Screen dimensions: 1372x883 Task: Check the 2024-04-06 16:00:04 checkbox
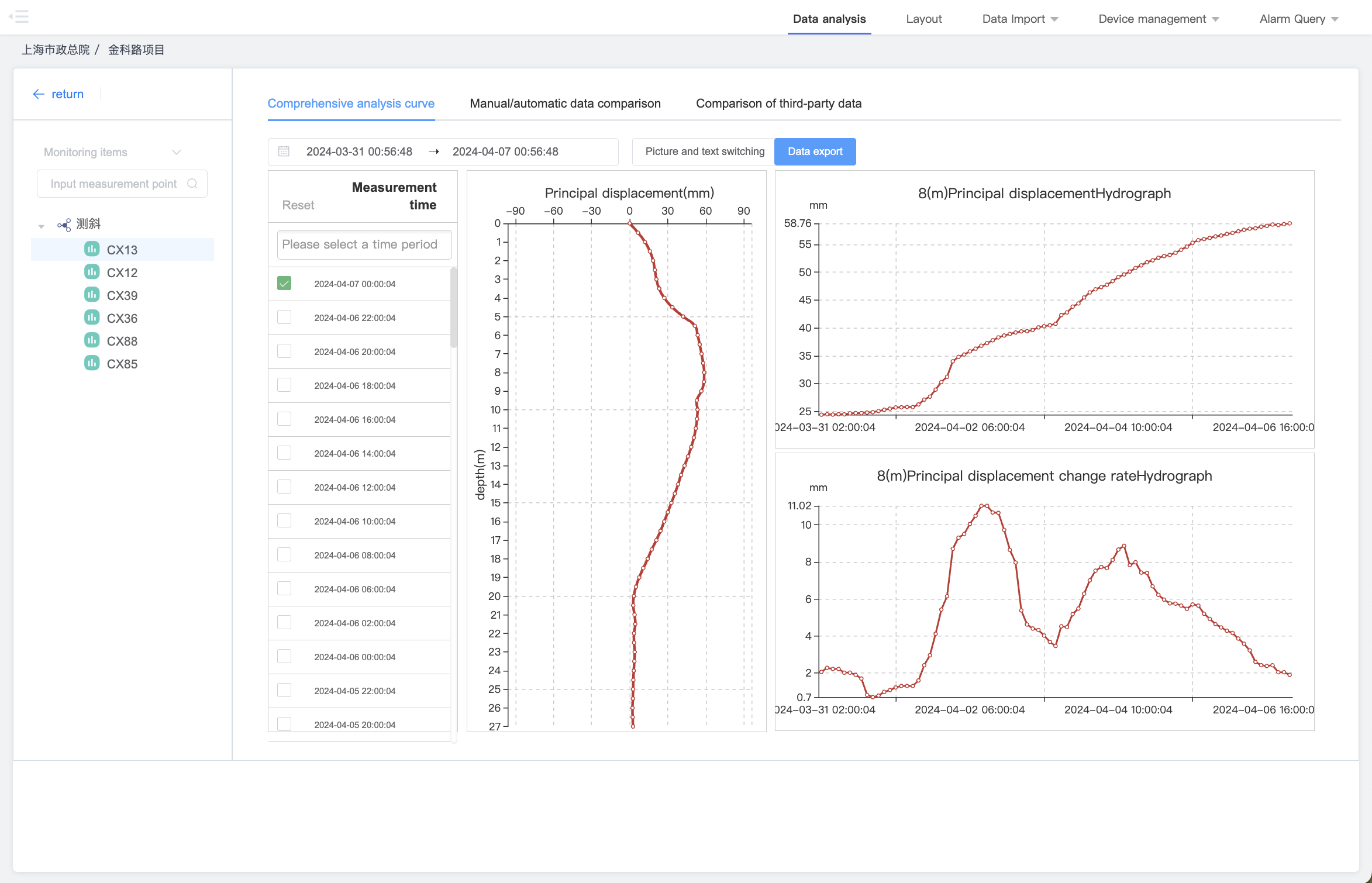(x=284, y=419)
